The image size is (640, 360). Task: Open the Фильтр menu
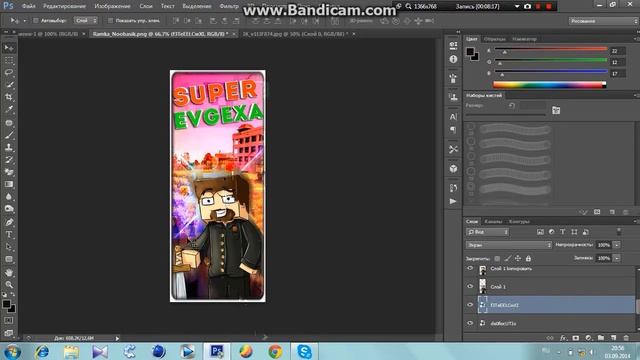(229, 6)
